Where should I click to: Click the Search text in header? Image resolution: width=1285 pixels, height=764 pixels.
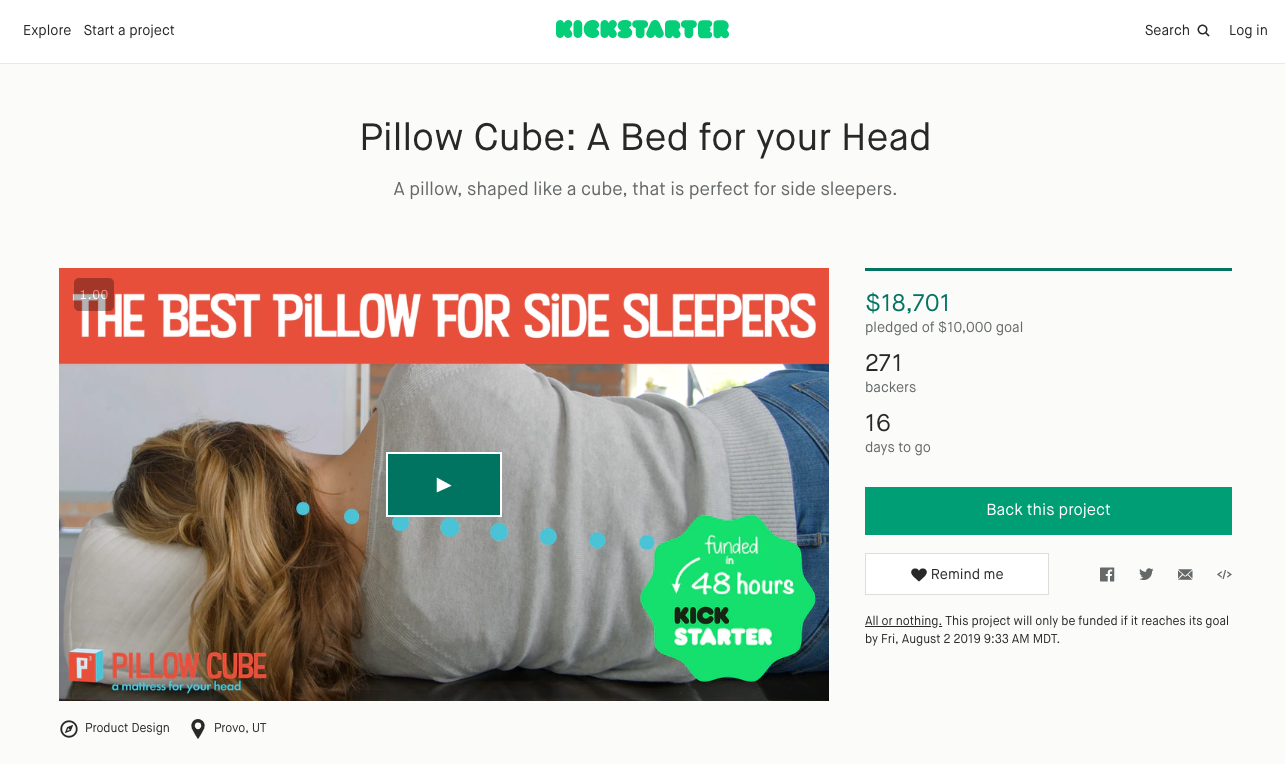tap(1167, 30)
